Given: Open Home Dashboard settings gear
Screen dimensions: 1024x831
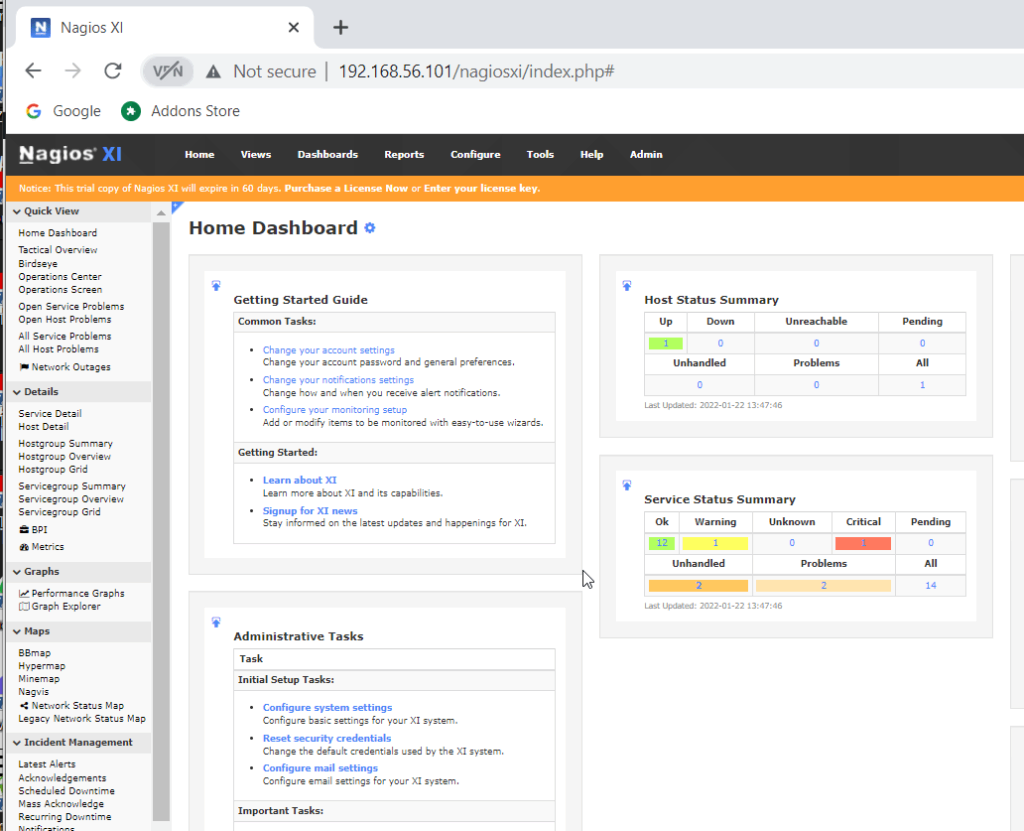Looking at the screenshot, I should pos(370,228).
